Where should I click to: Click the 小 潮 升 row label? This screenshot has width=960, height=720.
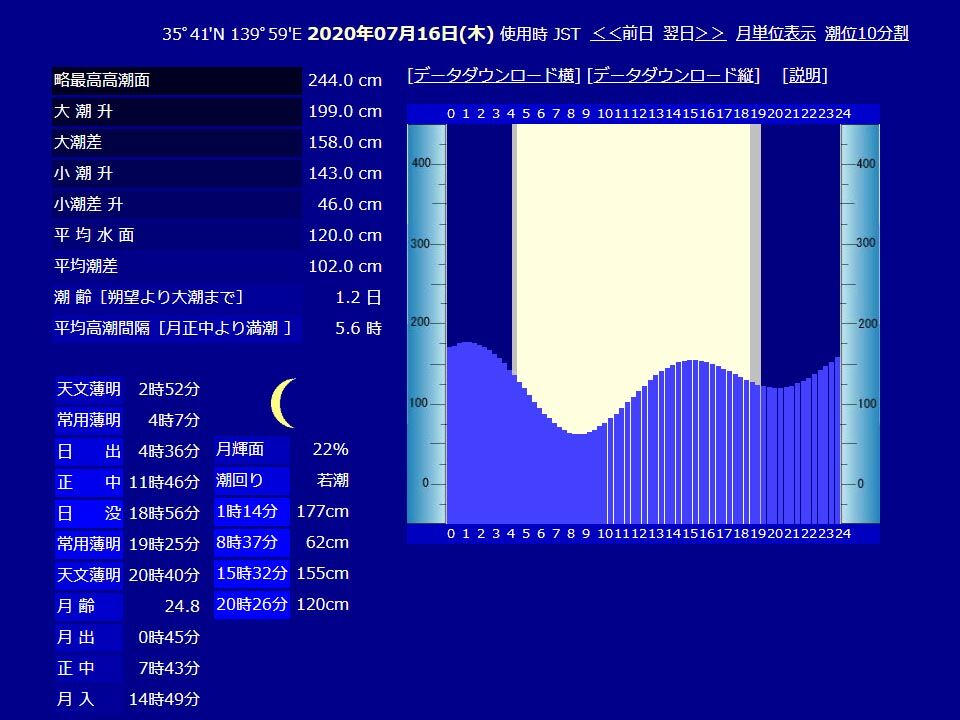(x=177, y=173)
